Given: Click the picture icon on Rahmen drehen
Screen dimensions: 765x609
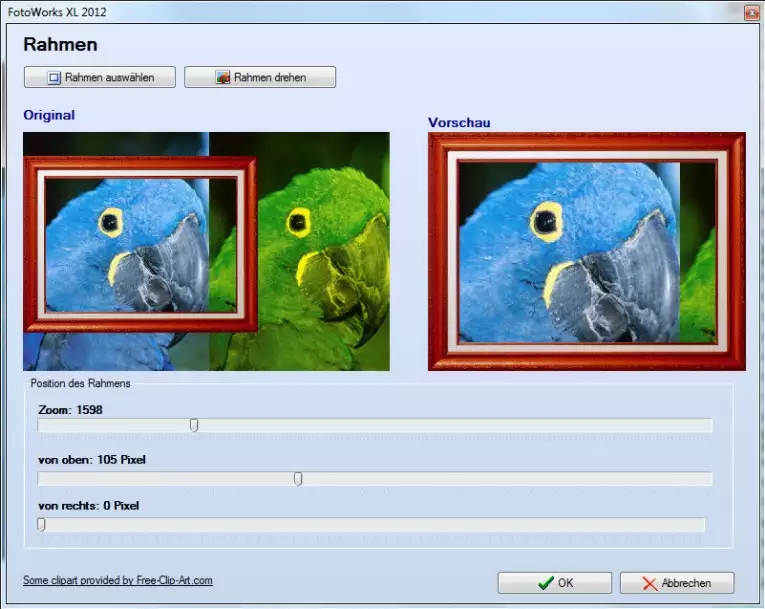Looking at the screenshot, I should (x=223, y=77).
